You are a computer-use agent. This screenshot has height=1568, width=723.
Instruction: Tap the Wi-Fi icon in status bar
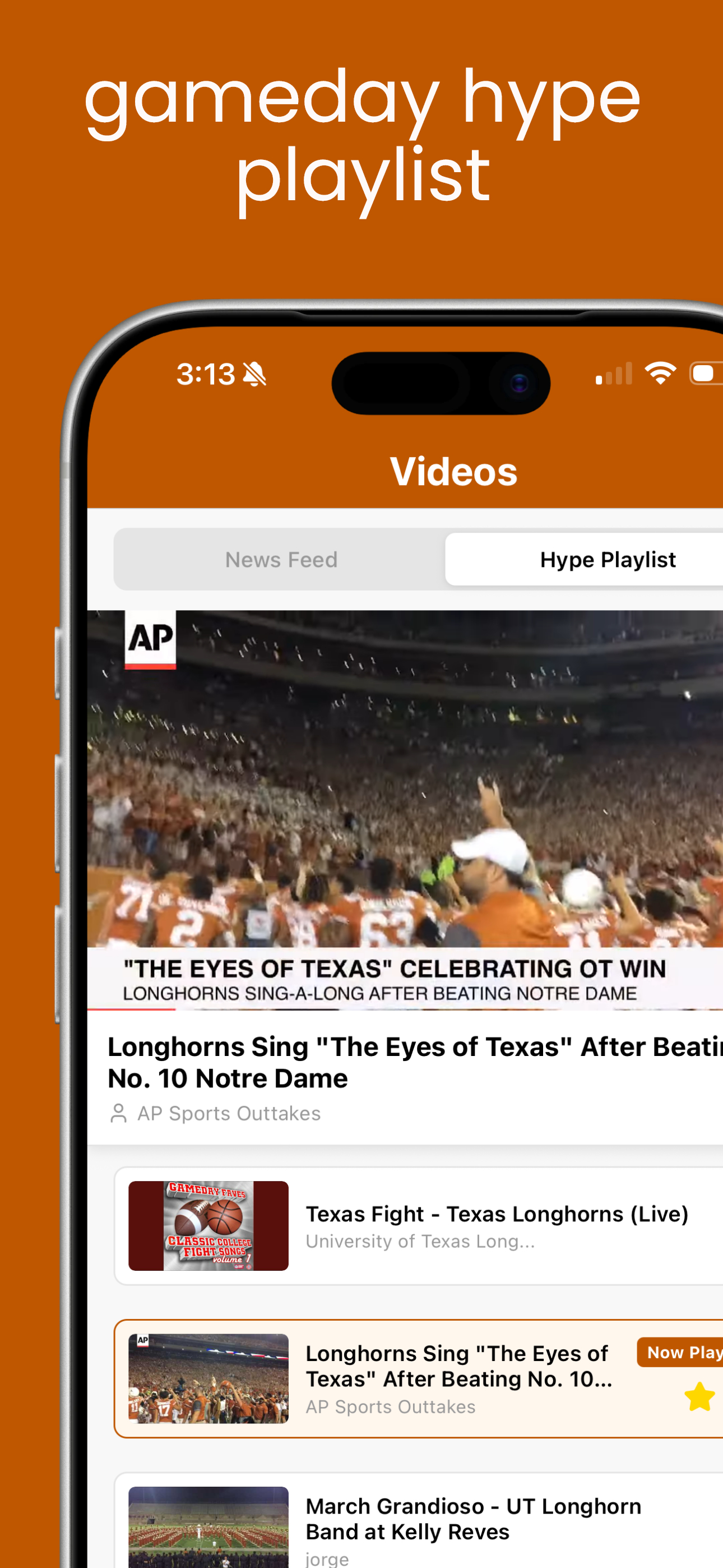click(660, 372)
